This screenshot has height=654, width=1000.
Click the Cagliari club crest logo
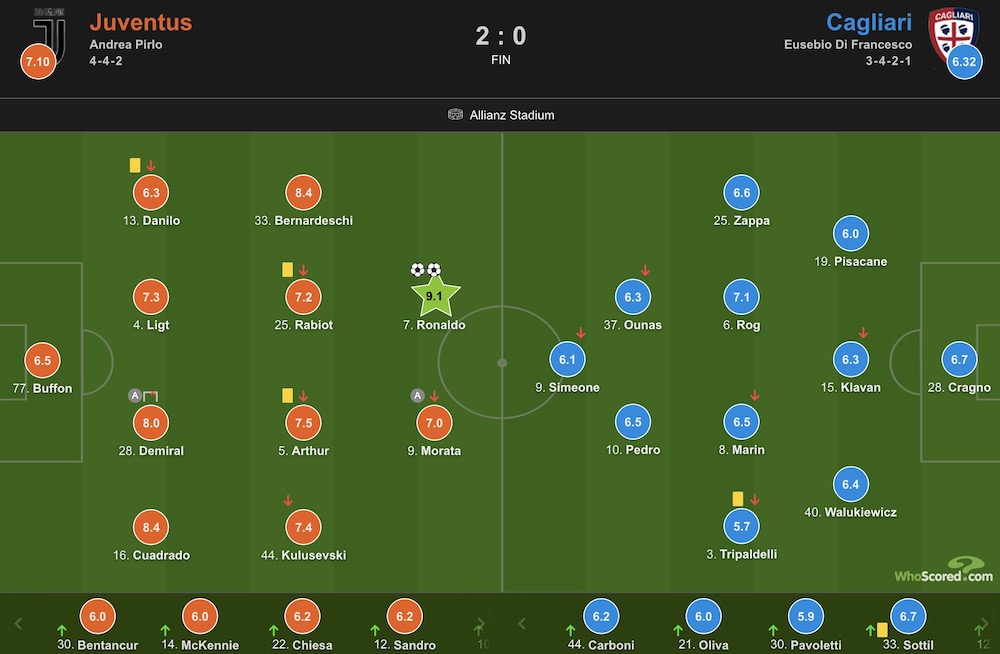click(953, 33)
